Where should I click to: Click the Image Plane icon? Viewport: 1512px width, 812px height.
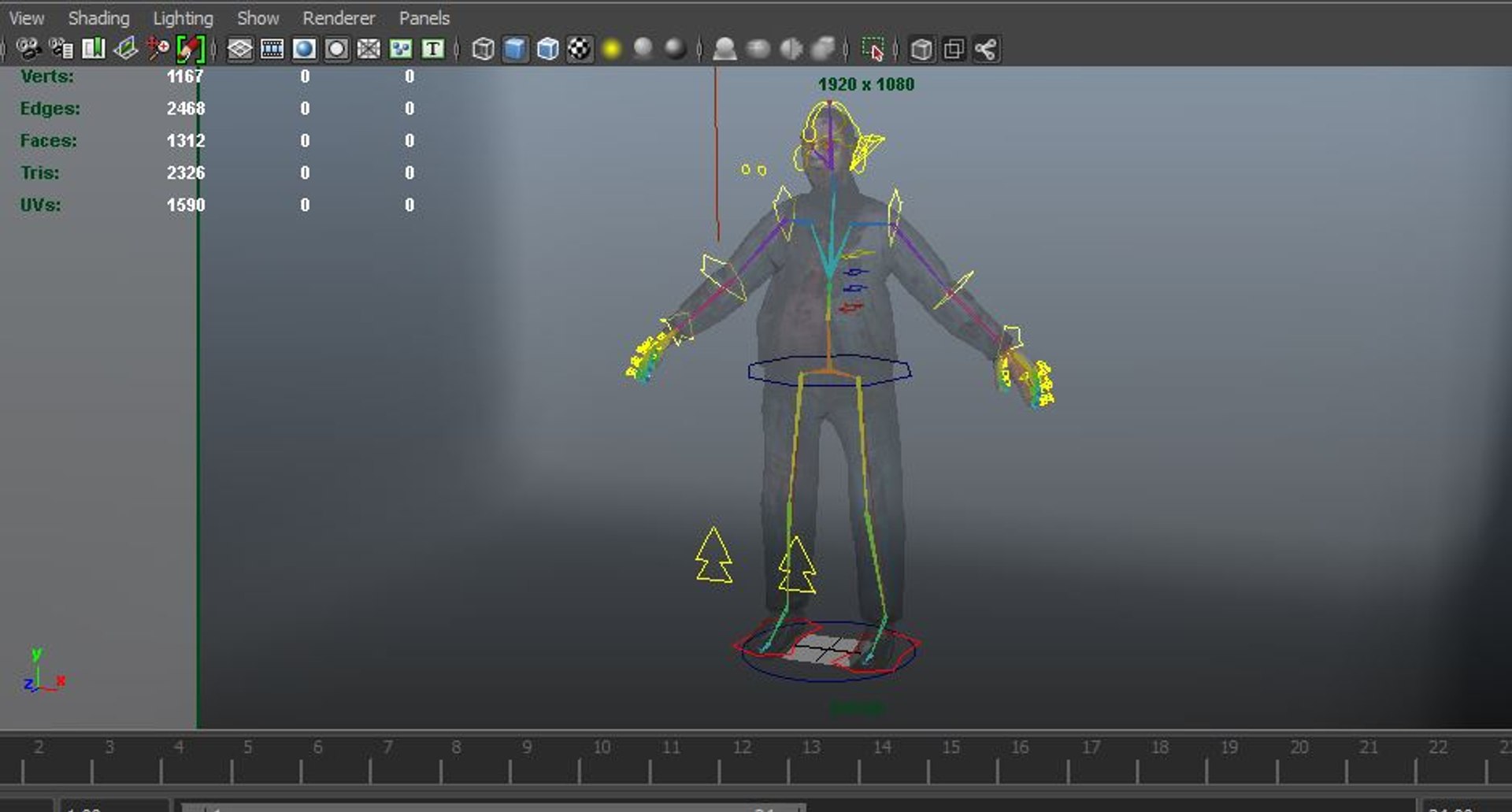pyautogui.click(x=126, y=49)
